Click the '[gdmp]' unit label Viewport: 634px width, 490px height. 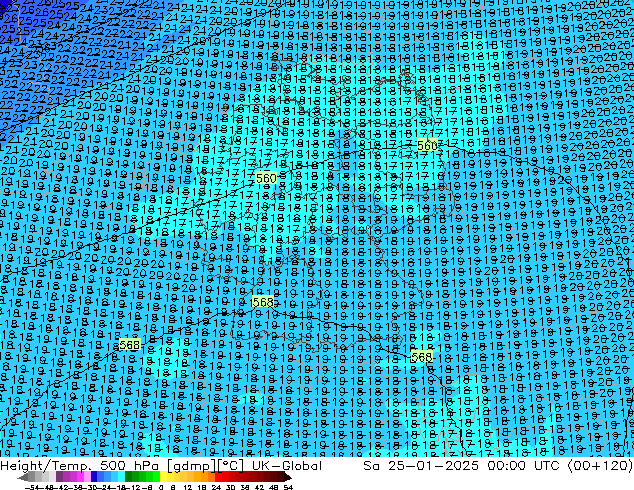tap(192, 466)
